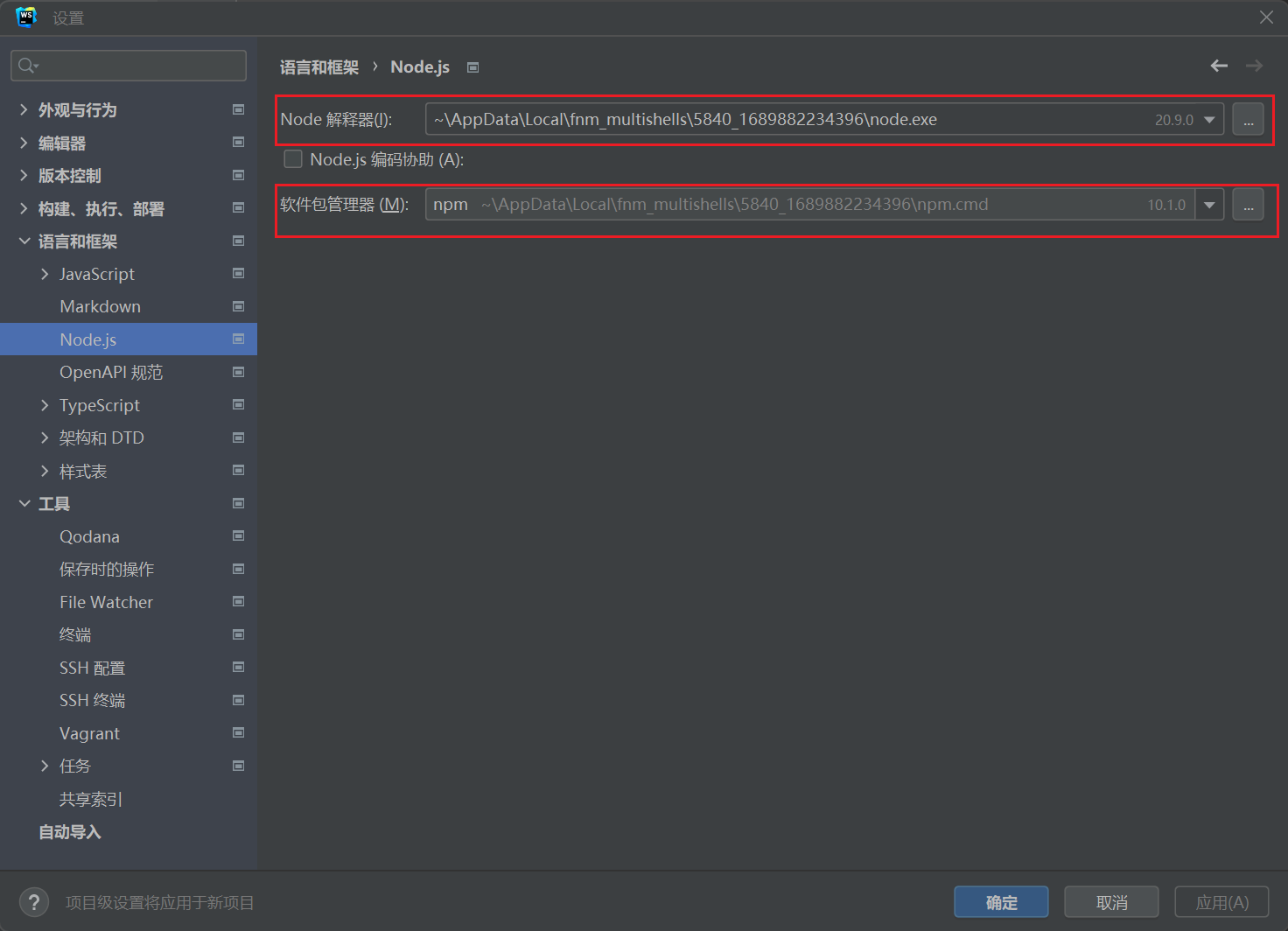Close the settings dialog
Image resolution: width=1288 pixels, height=931 pixels.
point(1266,17)
